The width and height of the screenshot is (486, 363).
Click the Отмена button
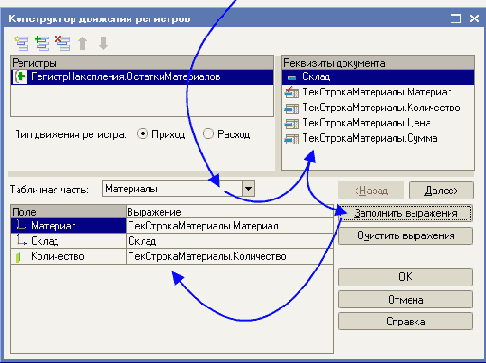pos(405,300)
